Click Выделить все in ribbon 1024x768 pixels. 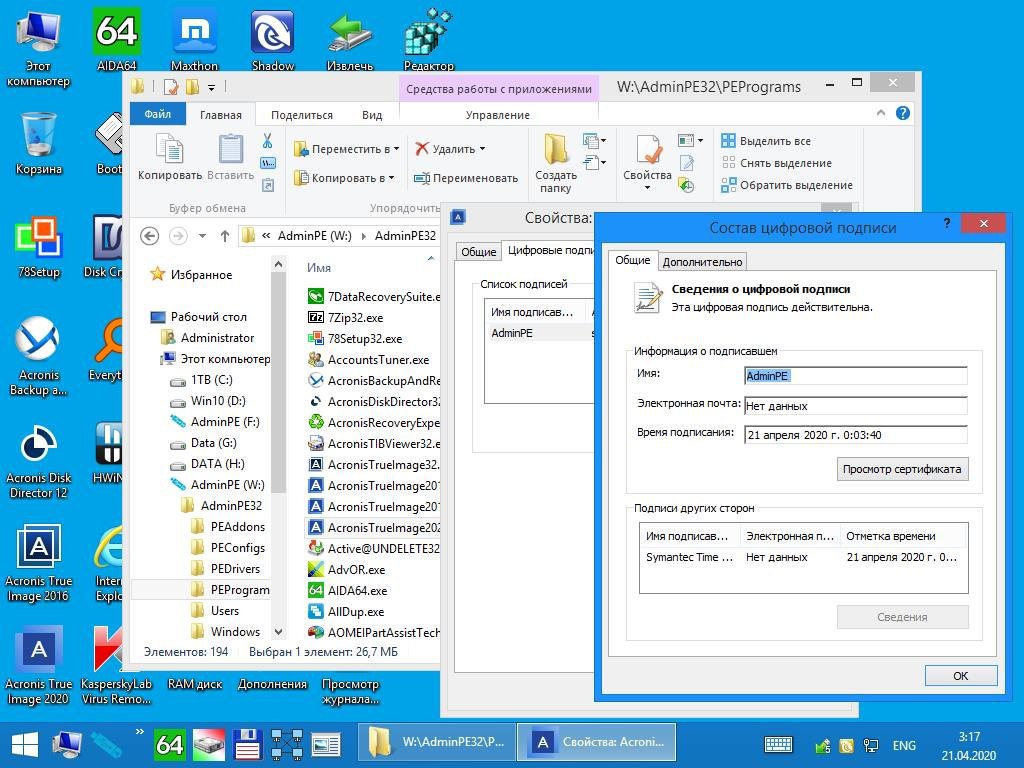[766, 141]
